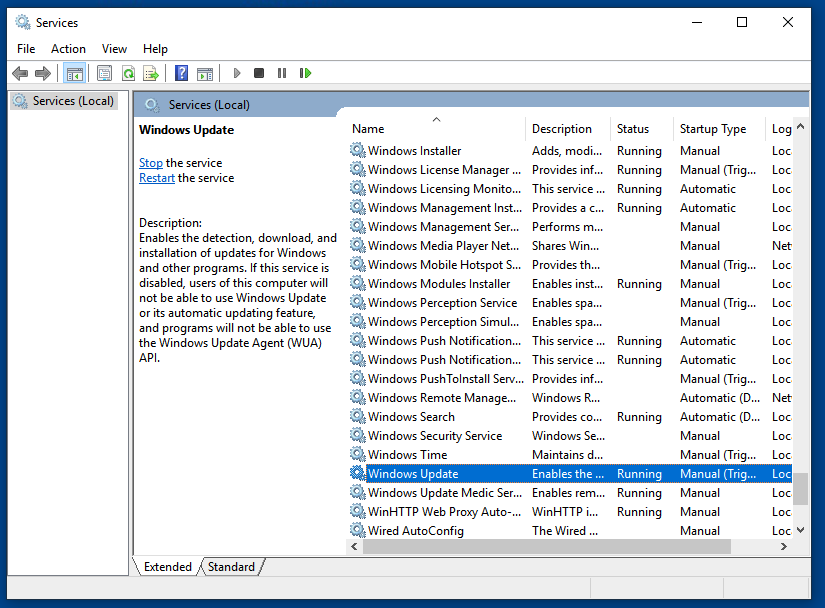Open the Action menu
The image size is (825, 608).
[68, 48]
